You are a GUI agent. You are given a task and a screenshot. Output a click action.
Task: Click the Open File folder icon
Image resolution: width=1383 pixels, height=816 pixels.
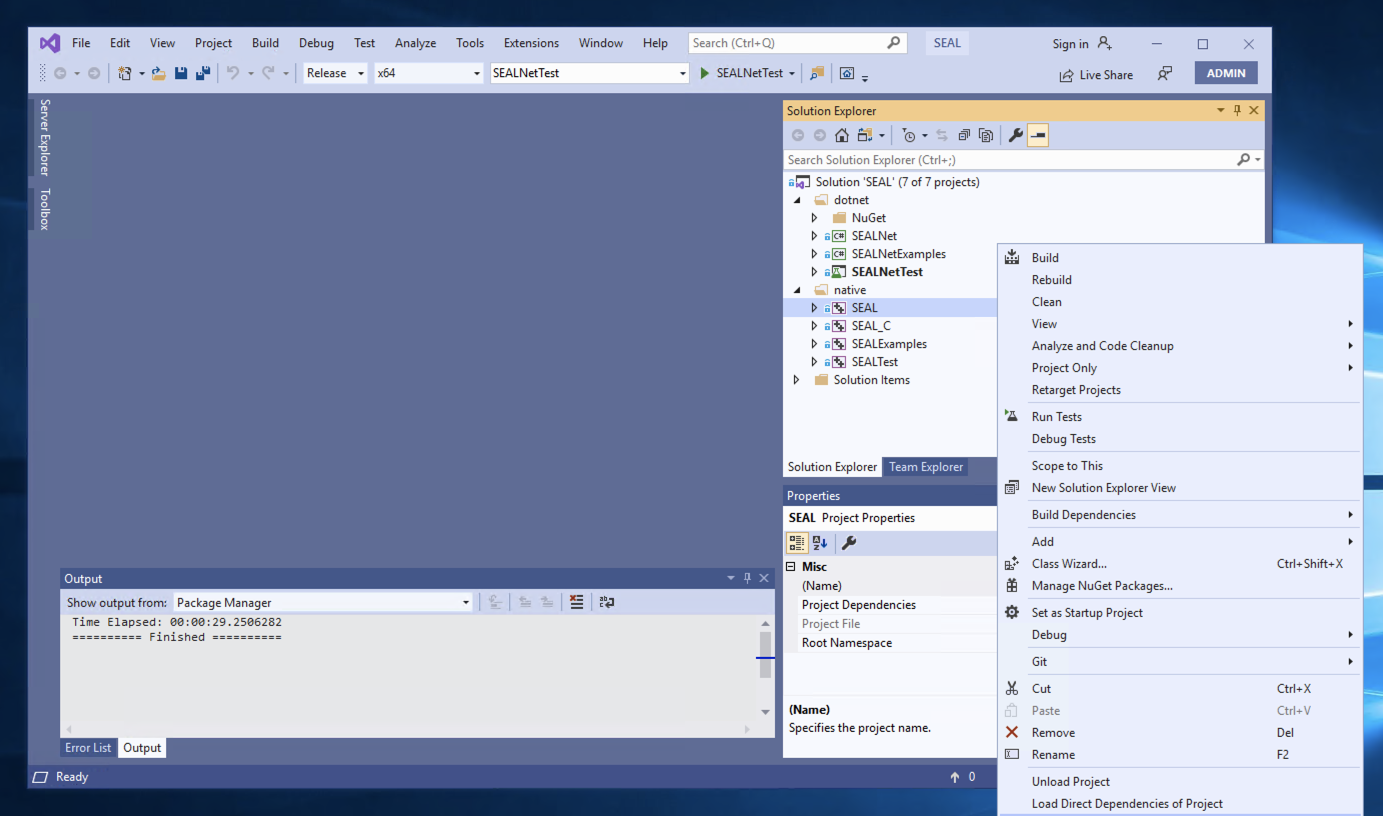tap(158, 73)
